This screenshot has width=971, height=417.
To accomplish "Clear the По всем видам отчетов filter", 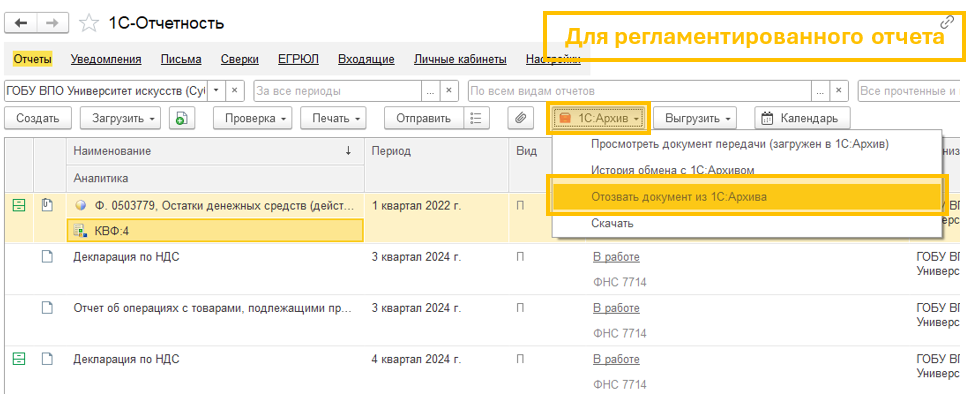I will pos(838,90).
